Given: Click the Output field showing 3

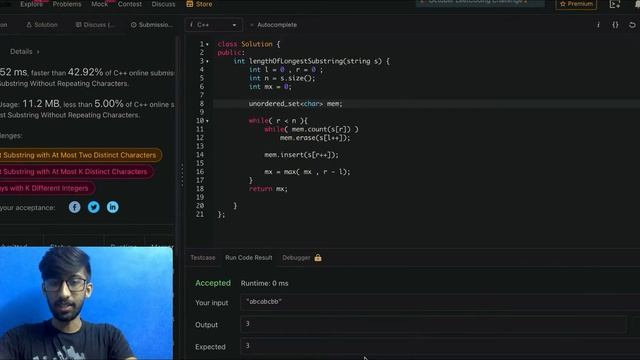Looking at the screenshot, I should coord(433,324).
